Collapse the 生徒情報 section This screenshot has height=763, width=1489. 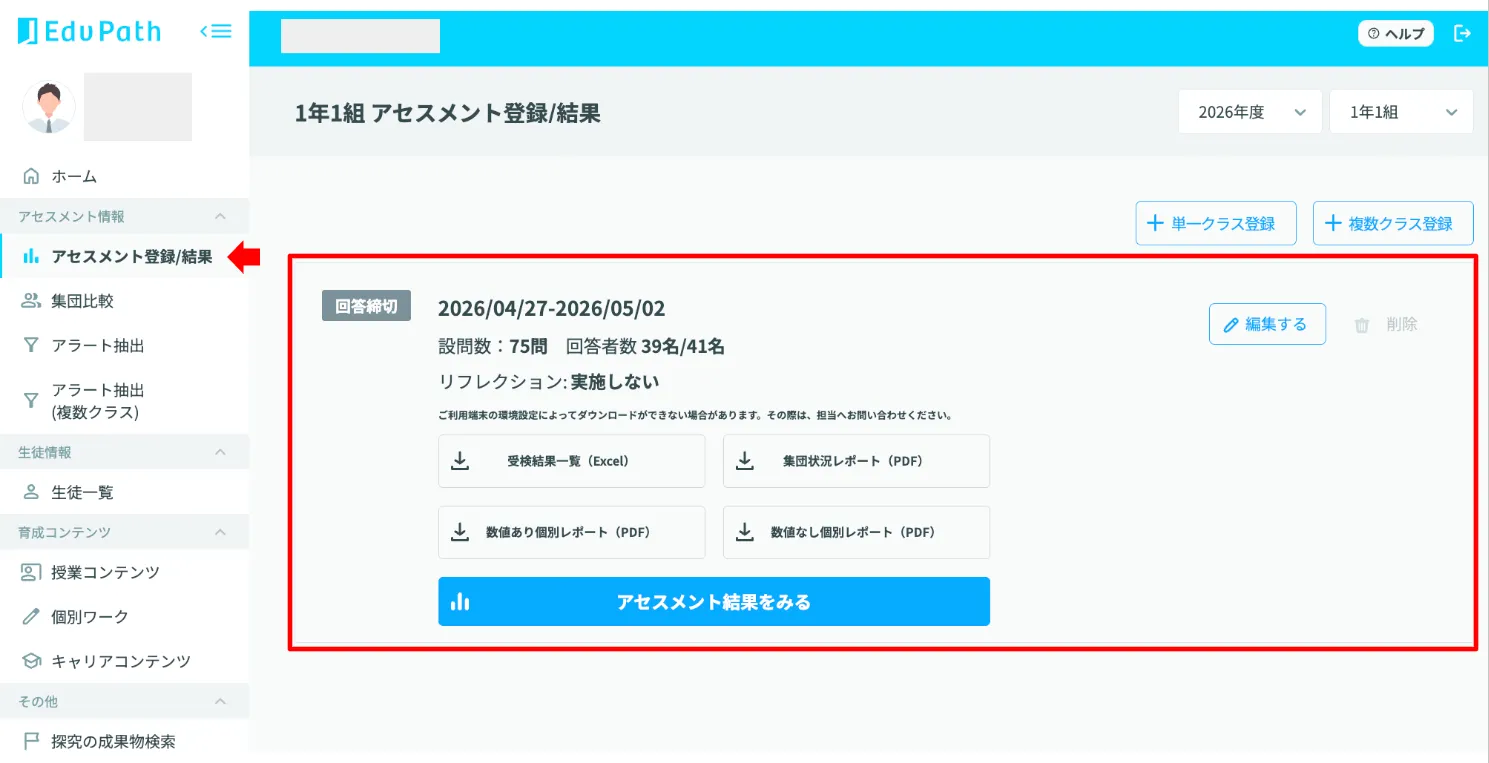pyautogui.click(x=124, y=452)
